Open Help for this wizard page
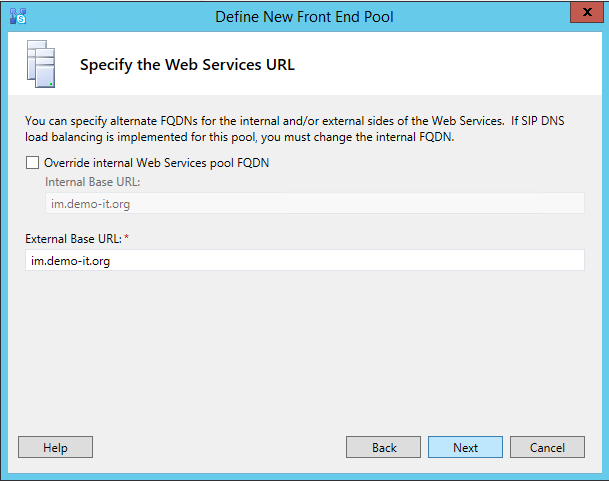The width and height of the screenshot is (609, 481). [55, 447]
